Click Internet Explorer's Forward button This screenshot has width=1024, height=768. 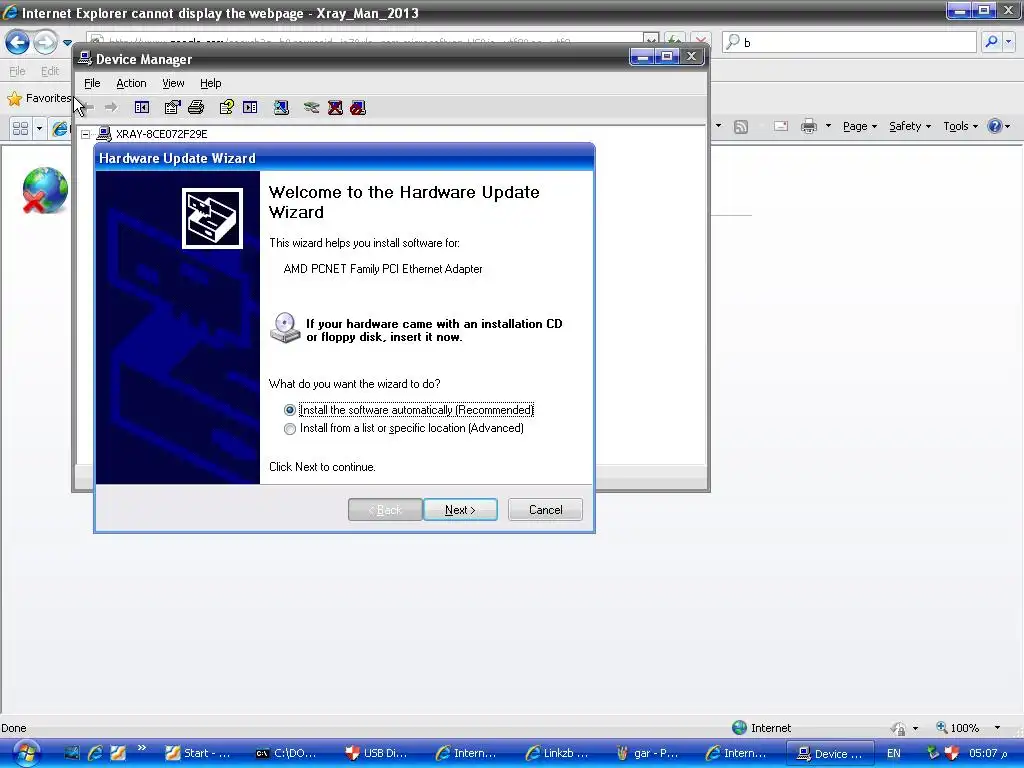click(45, 43)
